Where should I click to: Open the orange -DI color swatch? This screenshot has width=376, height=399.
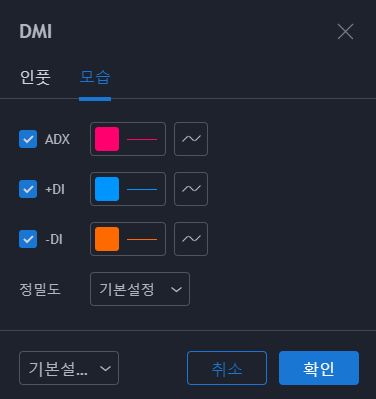click(x=107, y=239)
